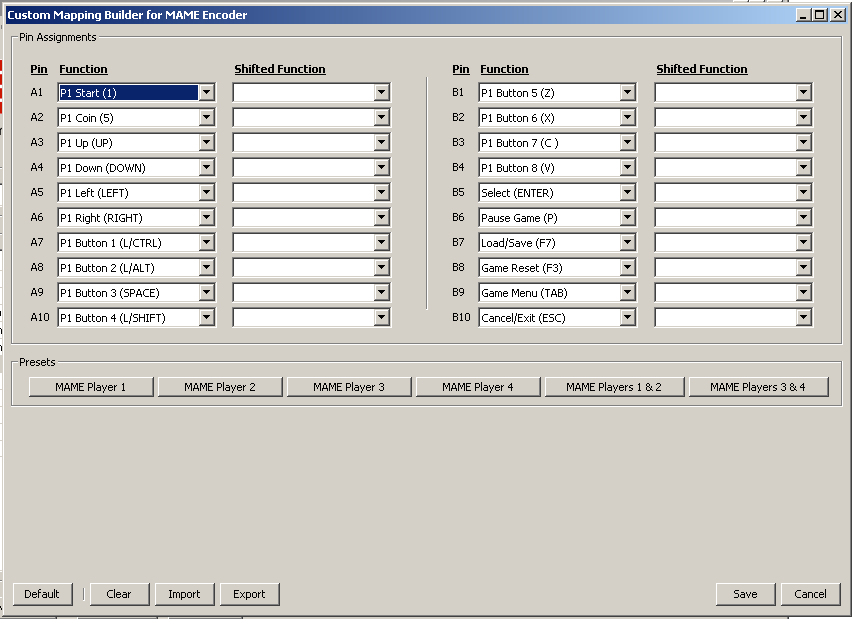Expand the A5 Function dropdown (P1 Left)
The image size is (855, 619).
click(x=206, y=193)
